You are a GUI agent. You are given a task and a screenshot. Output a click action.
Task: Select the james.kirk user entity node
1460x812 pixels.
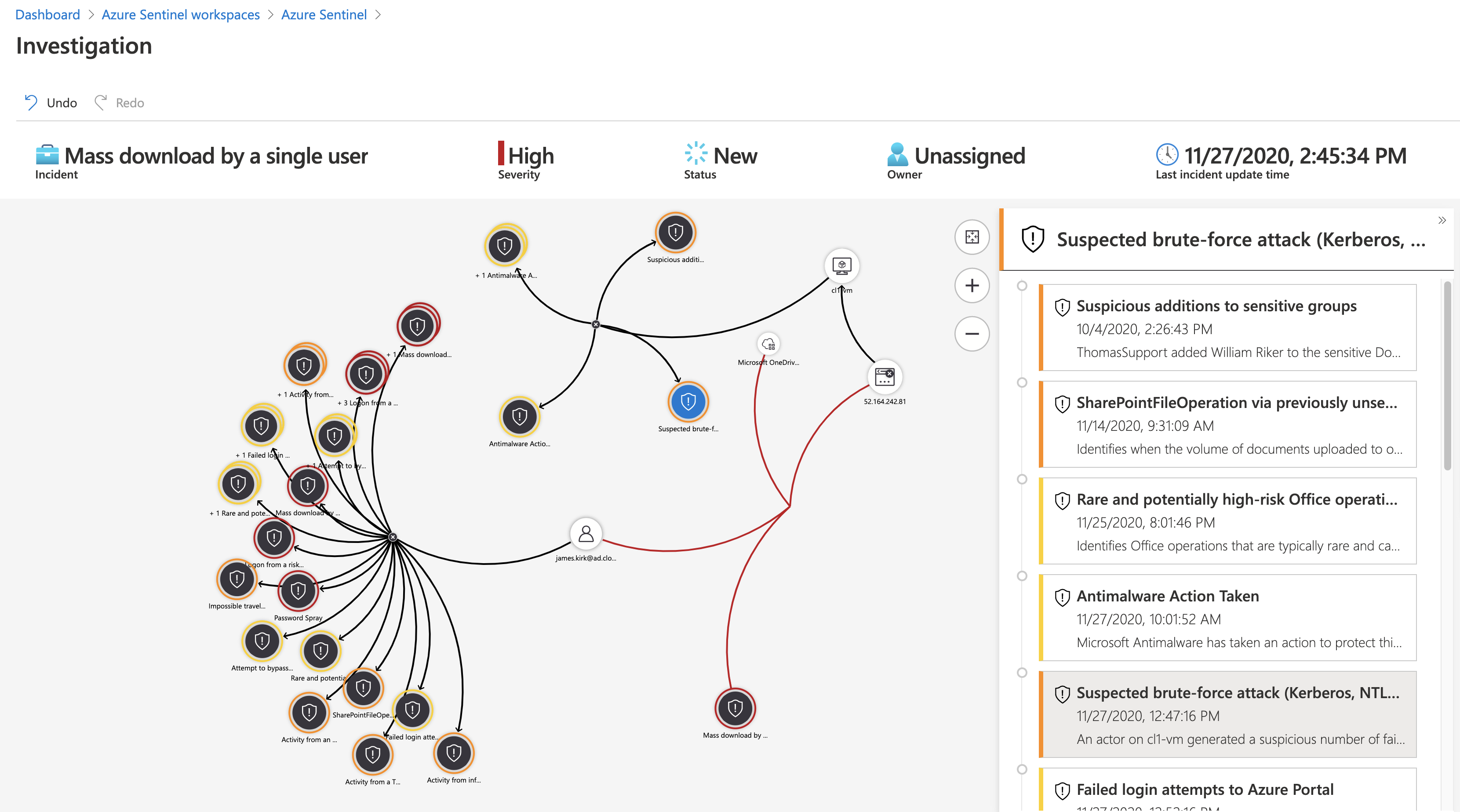tap(586, 534)
